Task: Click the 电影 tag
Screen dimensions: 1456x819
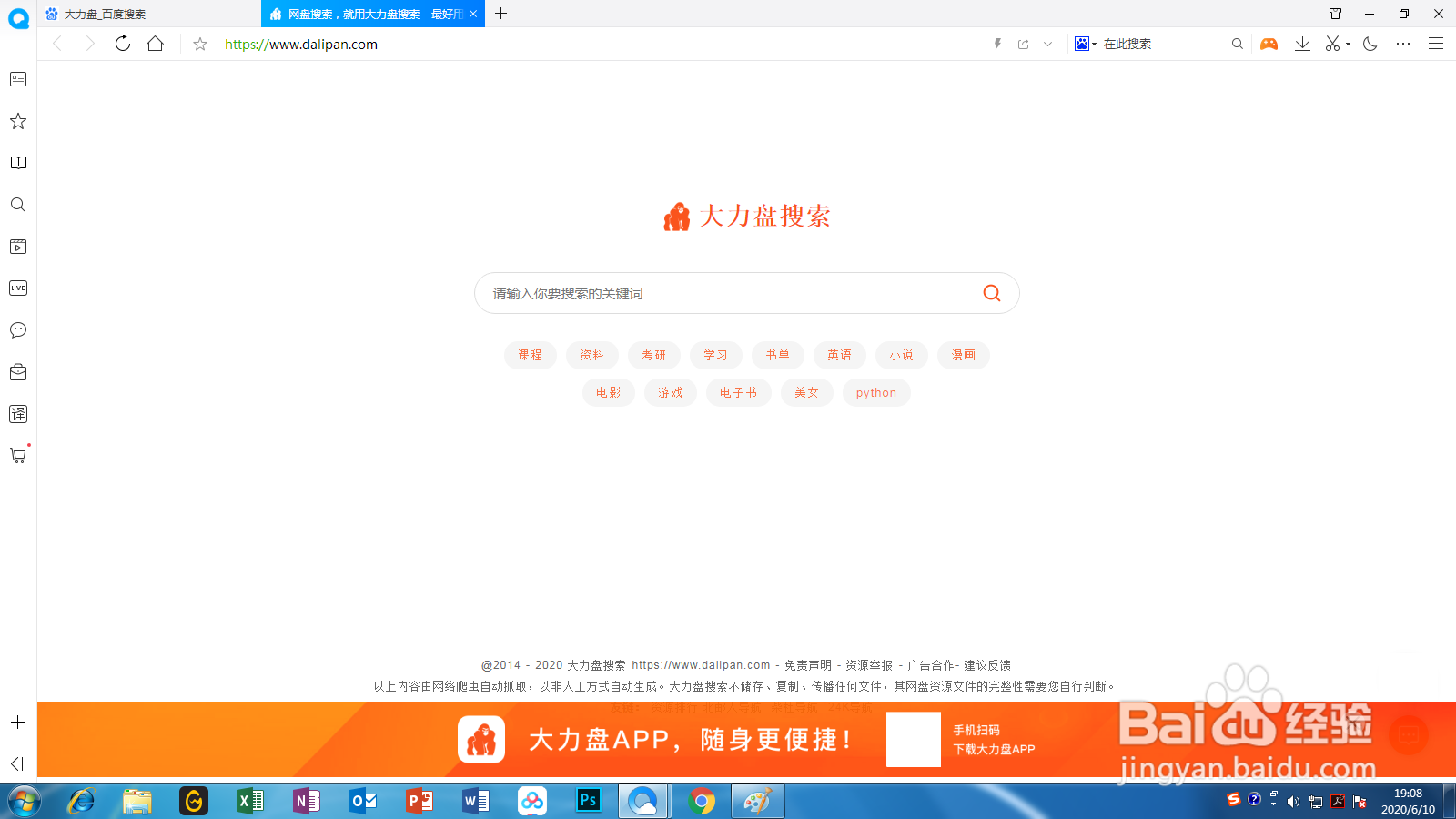Action: coord(608,392)
